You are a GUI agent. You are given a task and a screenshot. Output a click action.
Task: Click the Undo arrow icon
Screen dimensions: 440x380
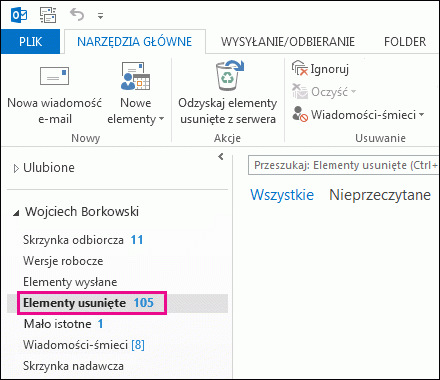[77, 15]
